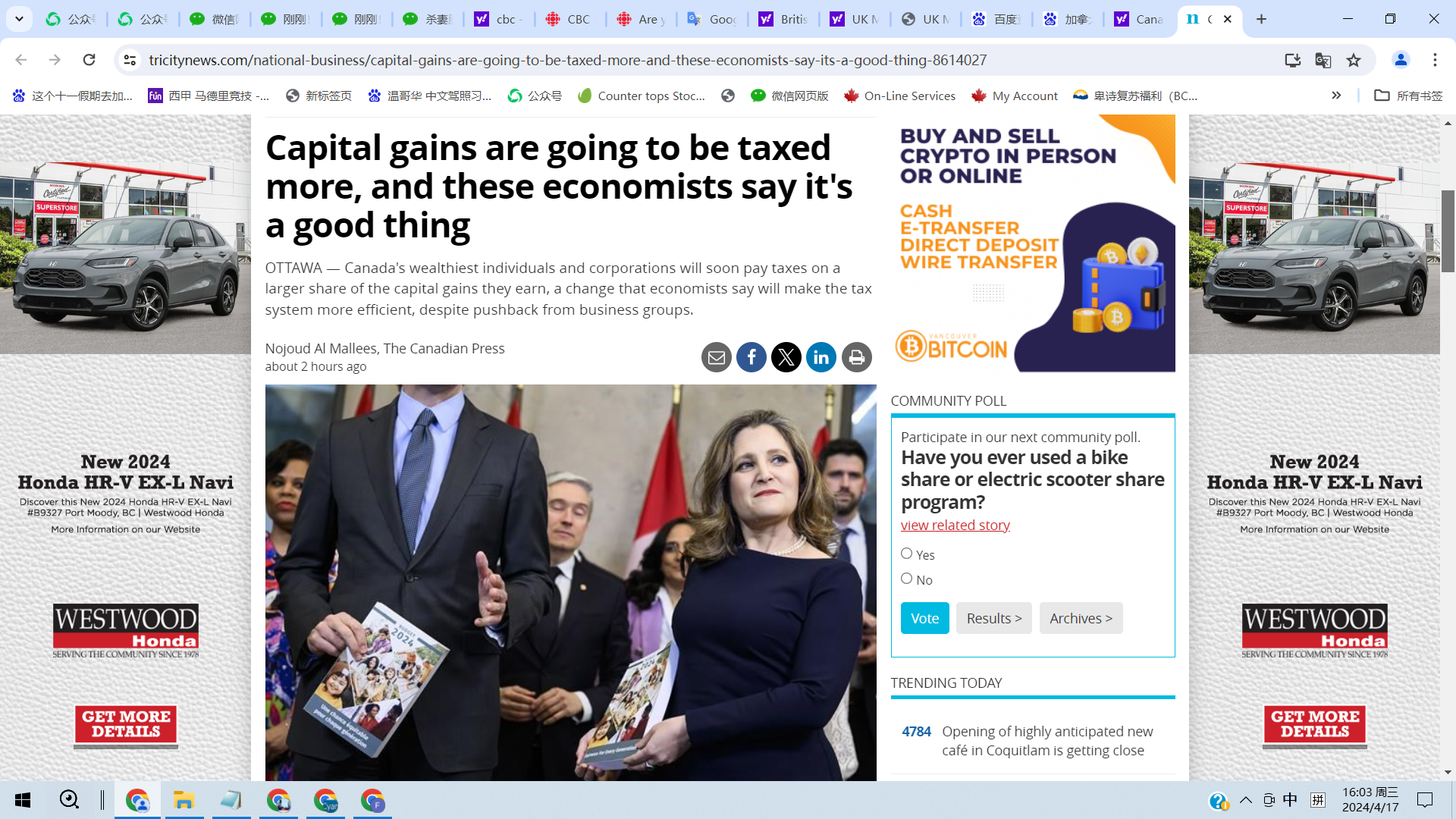Click the translate page icon

point(1323,60)
